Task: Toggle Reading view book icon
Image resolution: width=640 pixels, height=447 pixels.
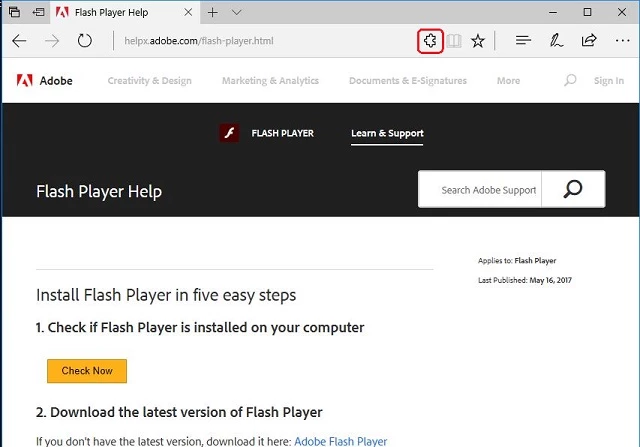Action: point(453,41)
